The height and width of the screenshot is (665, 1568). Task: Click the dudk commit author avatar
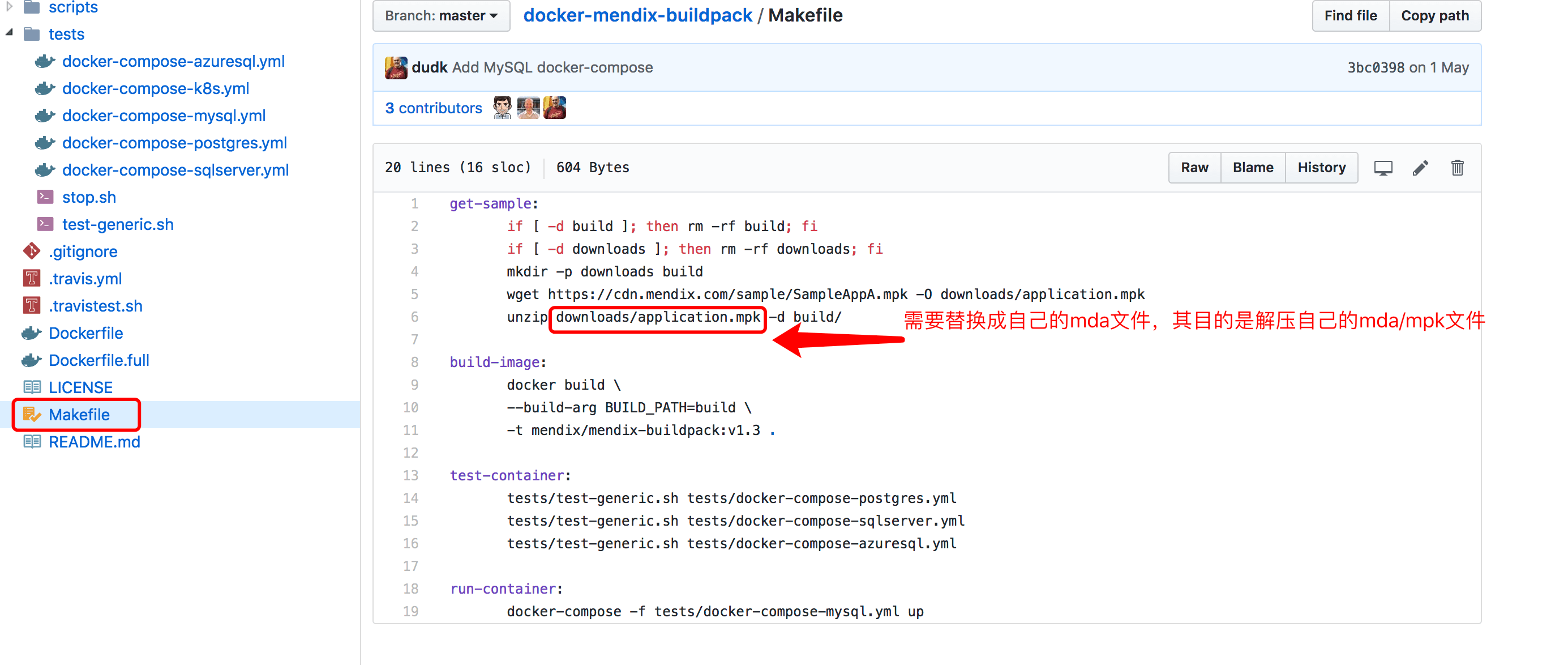(396, 67)
